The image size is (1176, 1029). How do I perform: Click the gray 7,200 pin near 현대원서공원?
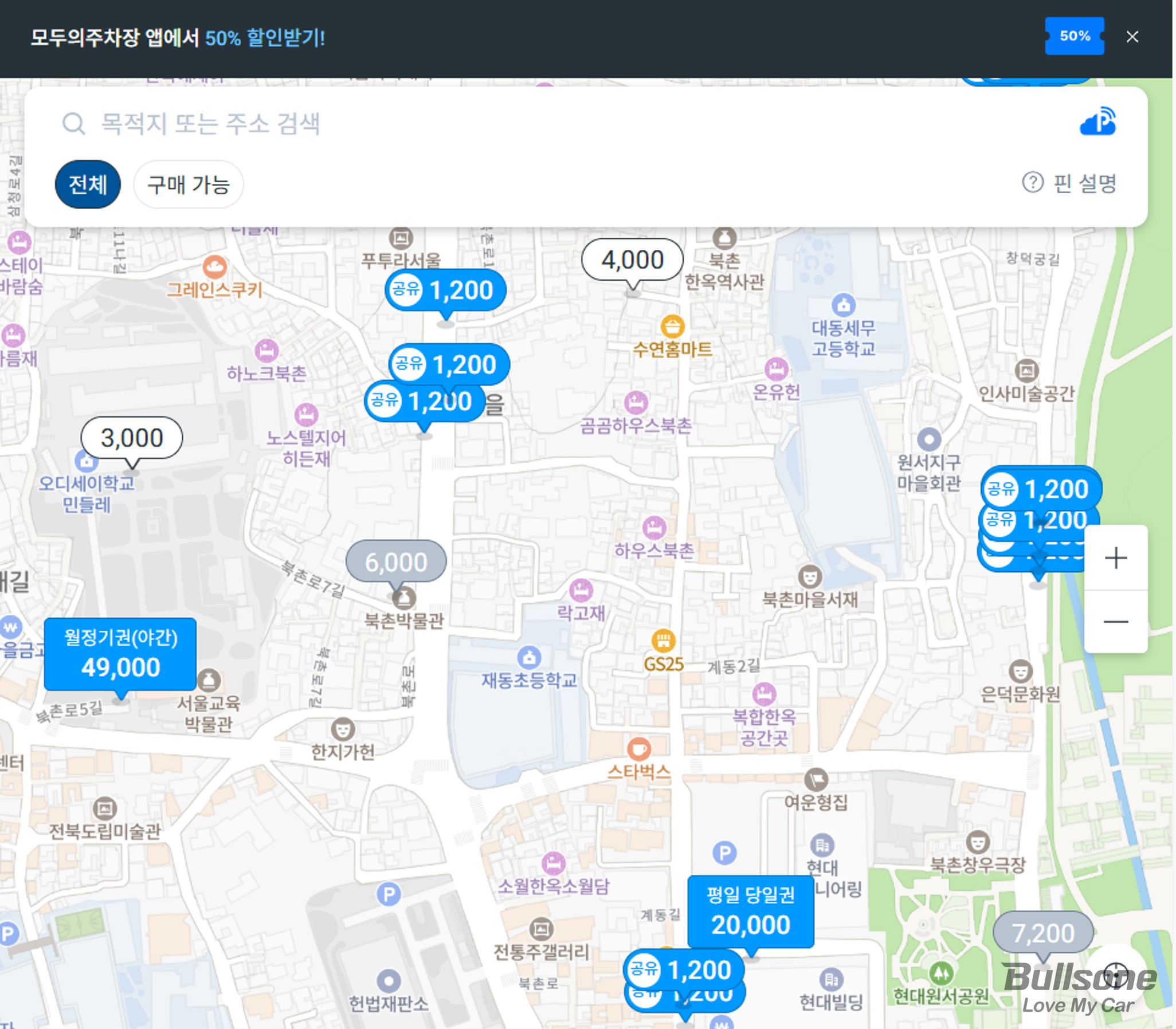click(1043, 933)
